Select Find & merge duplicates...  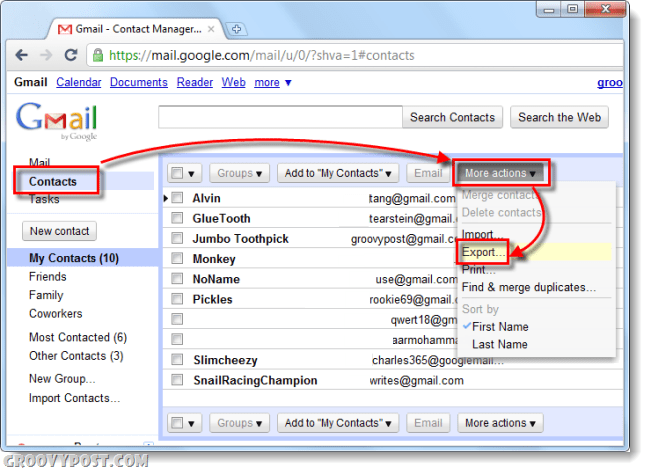pyautogui.click(x=529, y=287)
